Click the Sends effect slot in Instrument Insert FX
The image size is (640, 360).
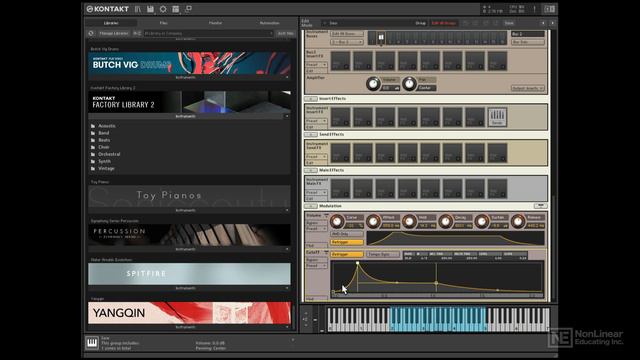tap(497, 117)
